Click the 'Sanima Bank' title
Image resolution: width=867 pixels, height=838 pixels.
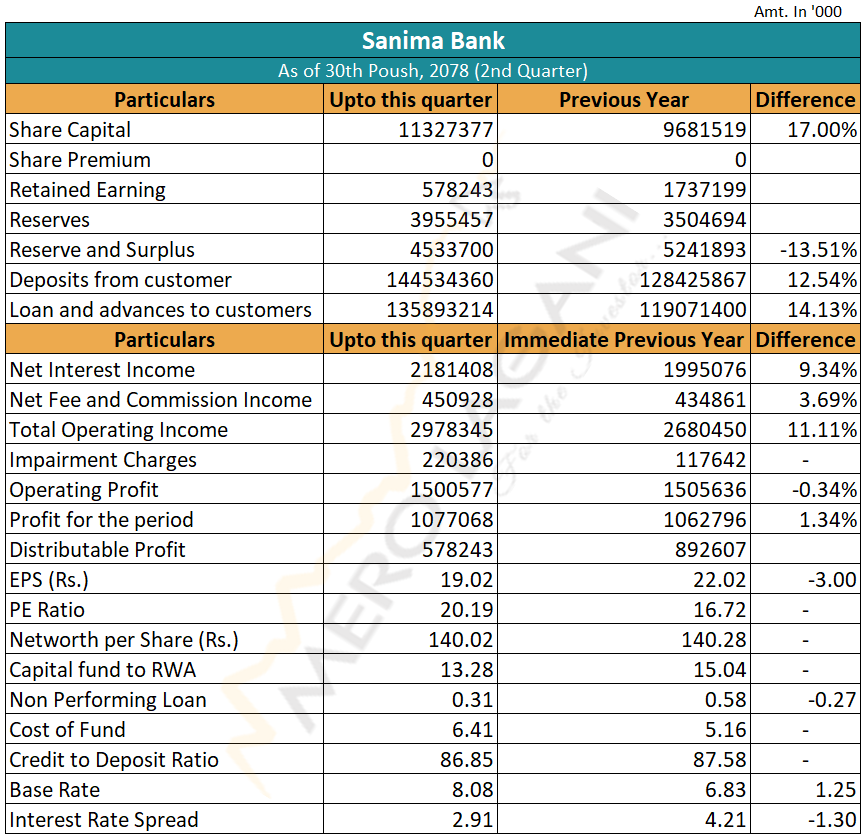(x=433, y=41)
